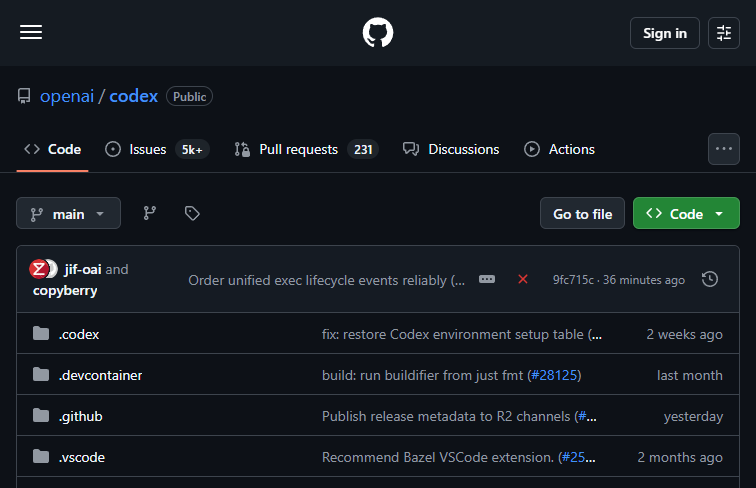The image size is (756, 488).
Task: Click the Sign in button
Action: (x=664, y=33)
